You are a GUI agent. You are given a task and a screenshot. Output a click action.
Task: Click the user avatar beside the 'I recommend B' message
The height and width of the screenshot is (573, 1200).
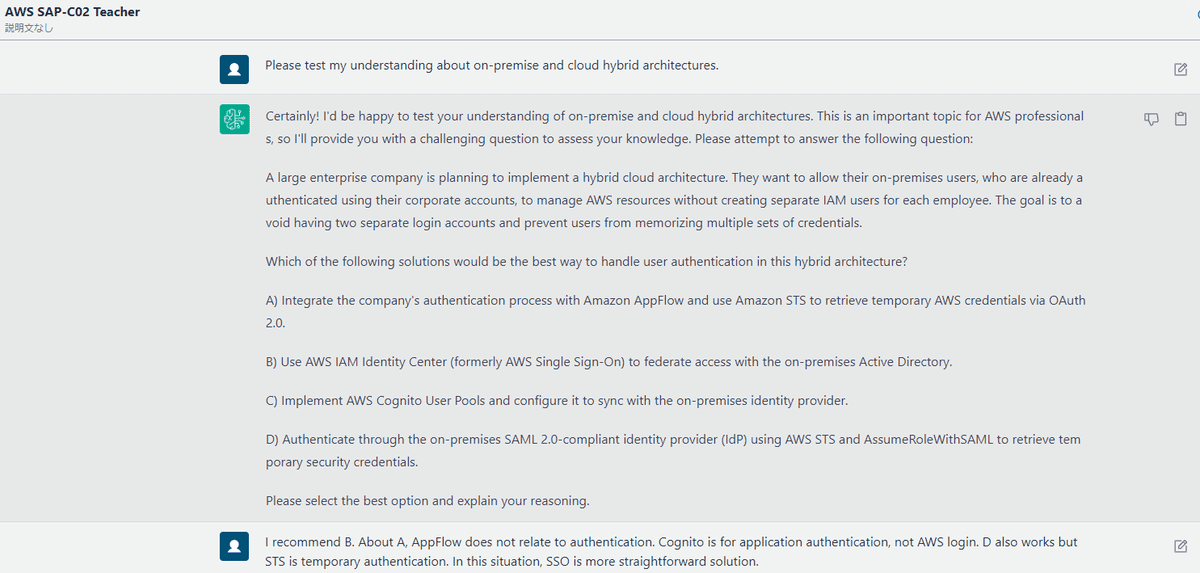click(234, 546)
